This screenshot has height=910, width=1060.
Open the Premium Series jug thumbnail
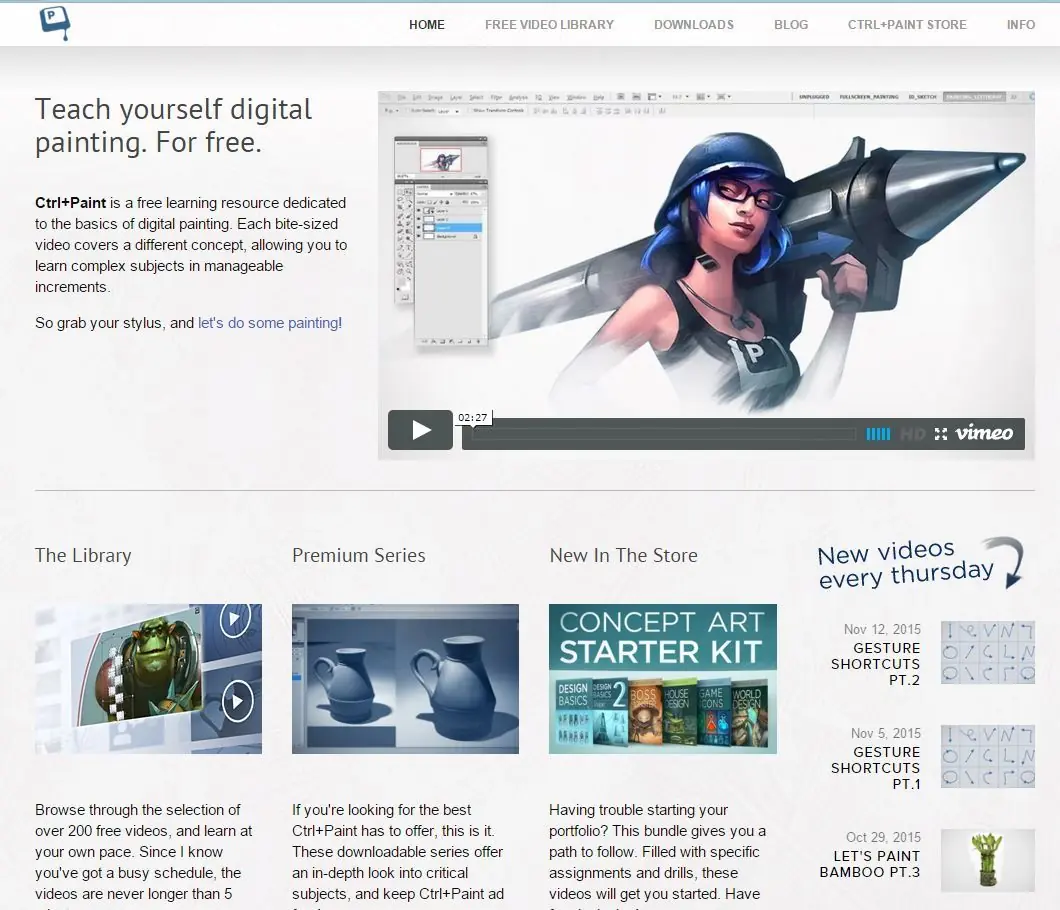(406, 679)
